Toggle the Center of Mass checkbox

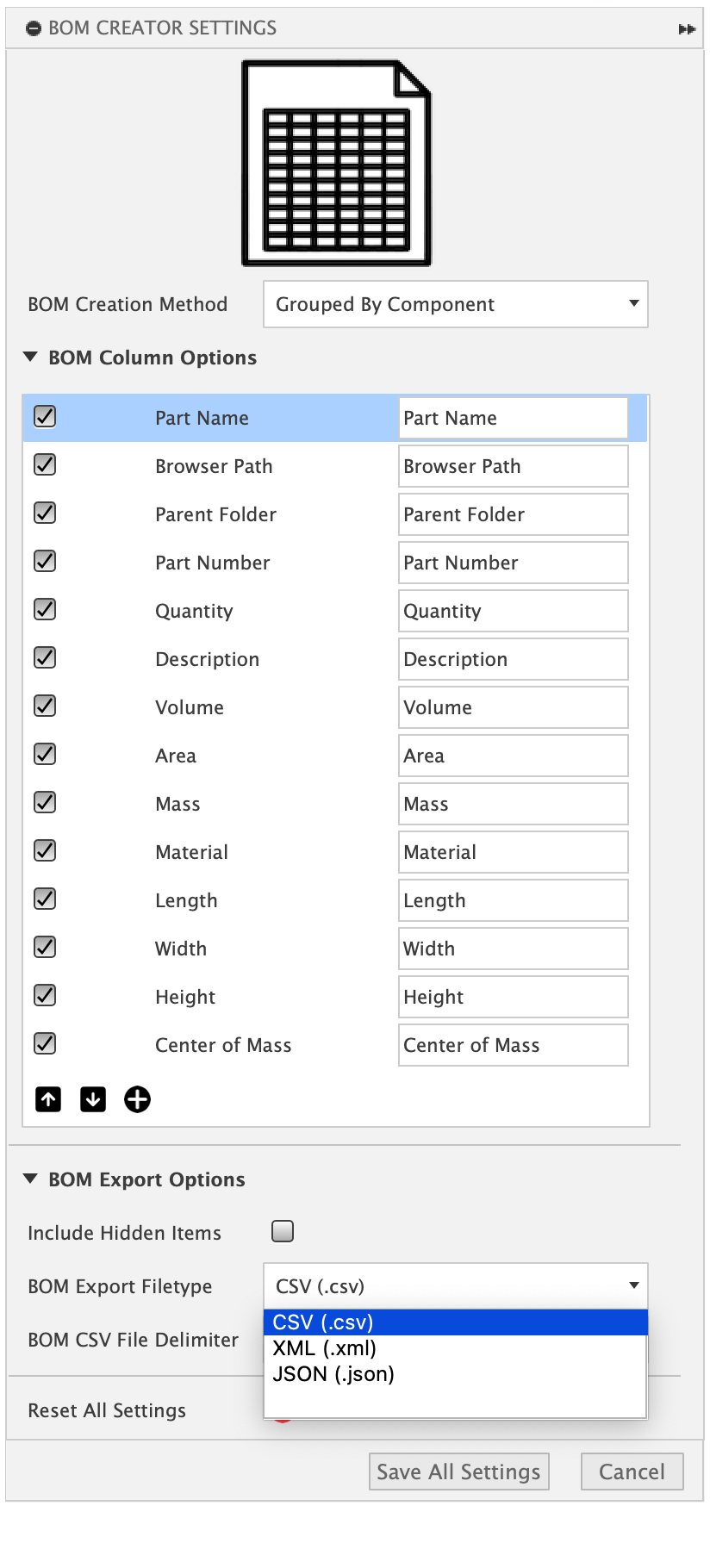pos(45,1044)
